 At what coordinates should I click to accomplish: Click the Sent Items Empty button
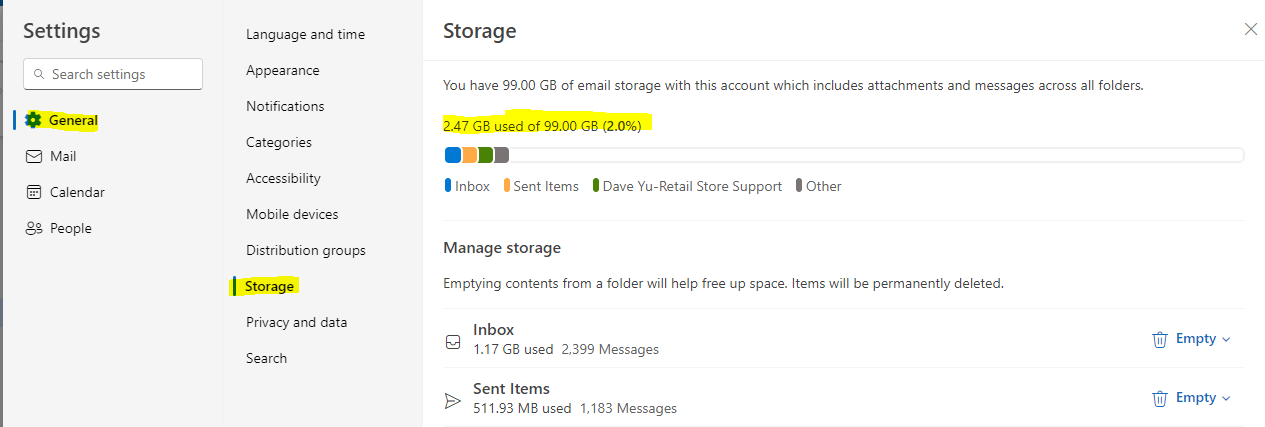[x=1195, y=398]
